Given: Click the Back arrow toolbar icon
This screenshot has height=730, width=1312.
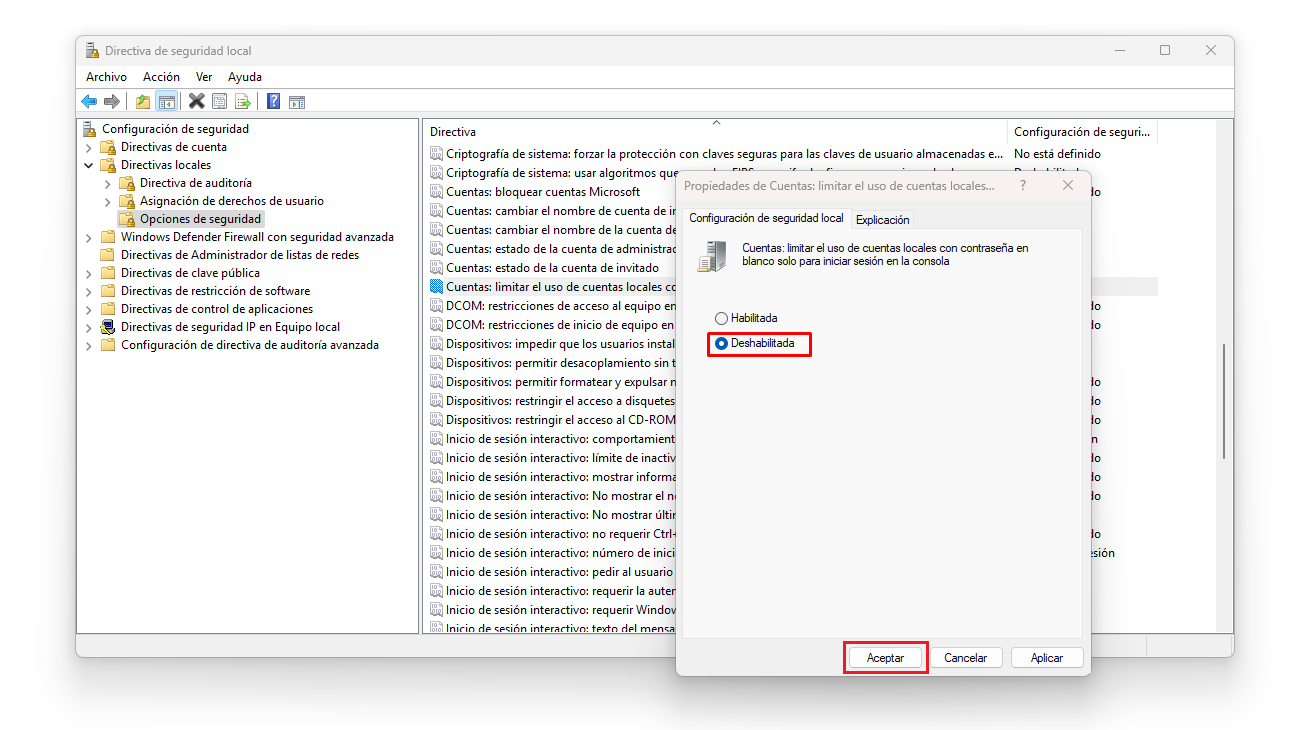Looking at the screenshot, I should point(89,101).
